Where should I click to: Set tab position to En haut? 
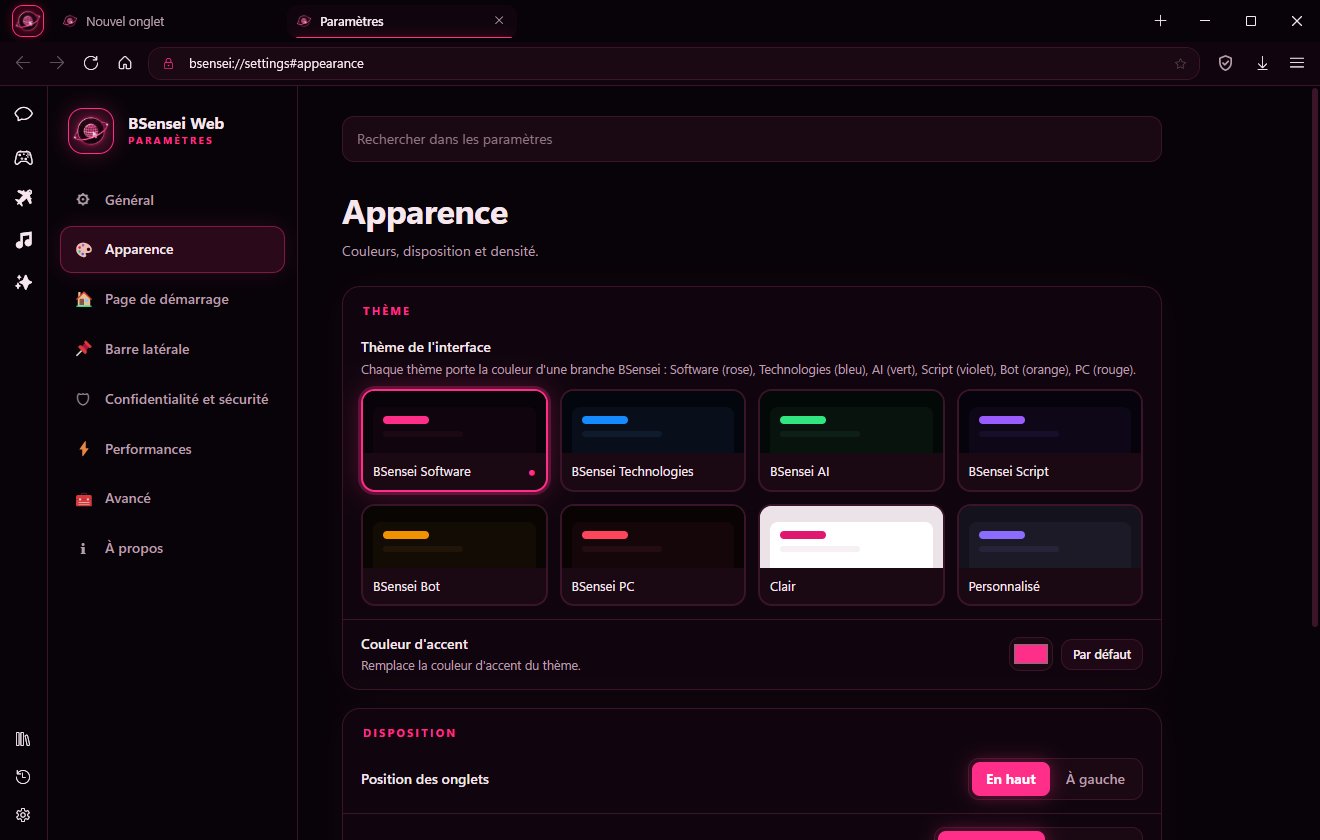[1011, 779]
